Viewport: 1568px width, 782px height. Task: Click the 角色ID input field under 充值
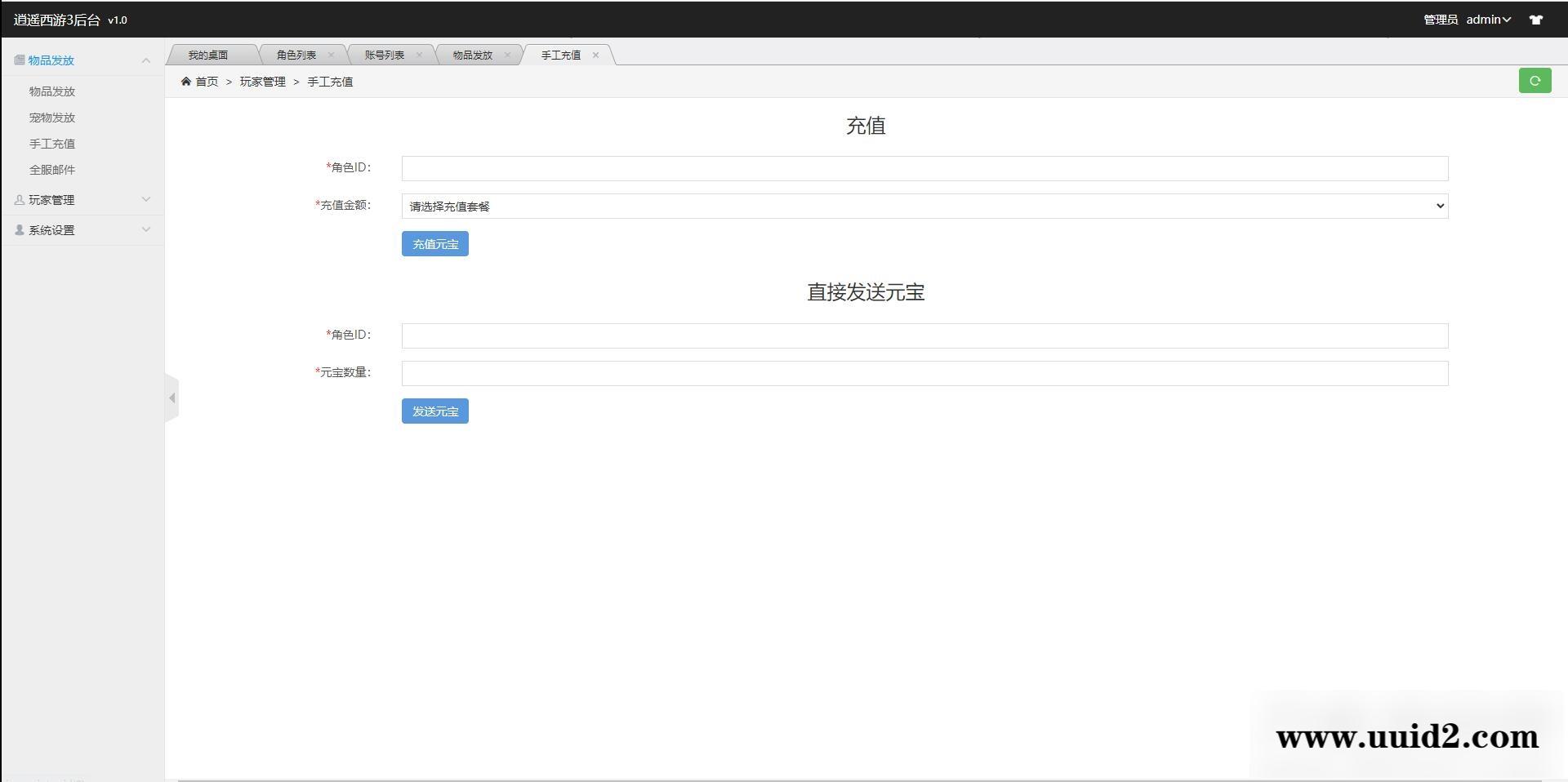[924, 168]
